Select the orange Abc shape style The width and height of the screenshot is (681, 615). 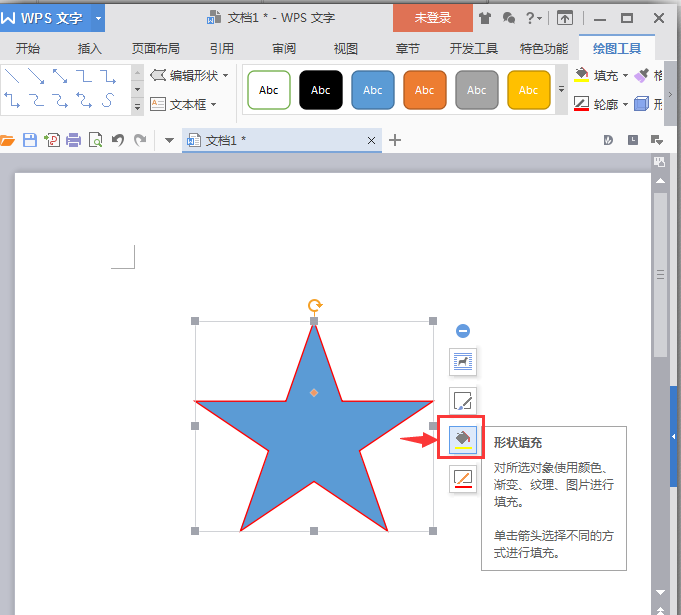[x=425, y=90]
